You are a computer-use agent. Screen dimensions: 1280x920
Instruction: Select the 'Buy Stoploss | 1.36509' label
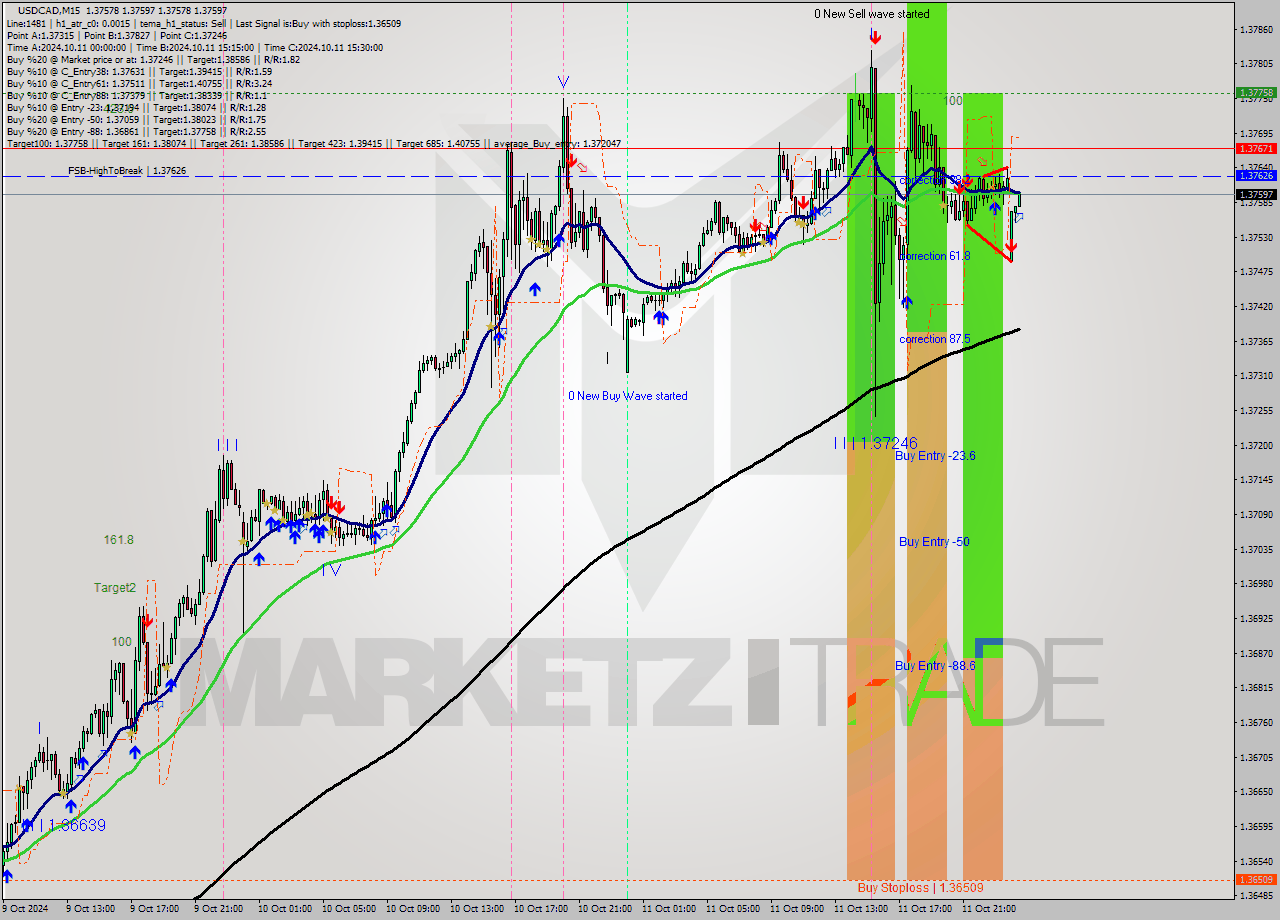(920, 888)
